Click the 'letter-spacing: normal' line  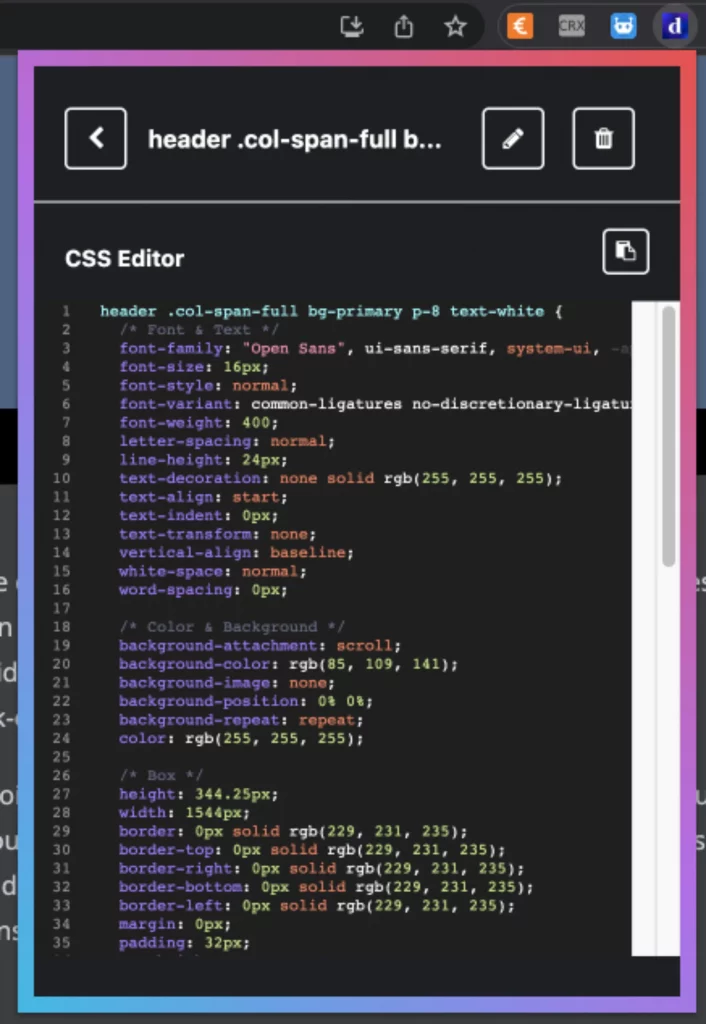click(227, 441)
